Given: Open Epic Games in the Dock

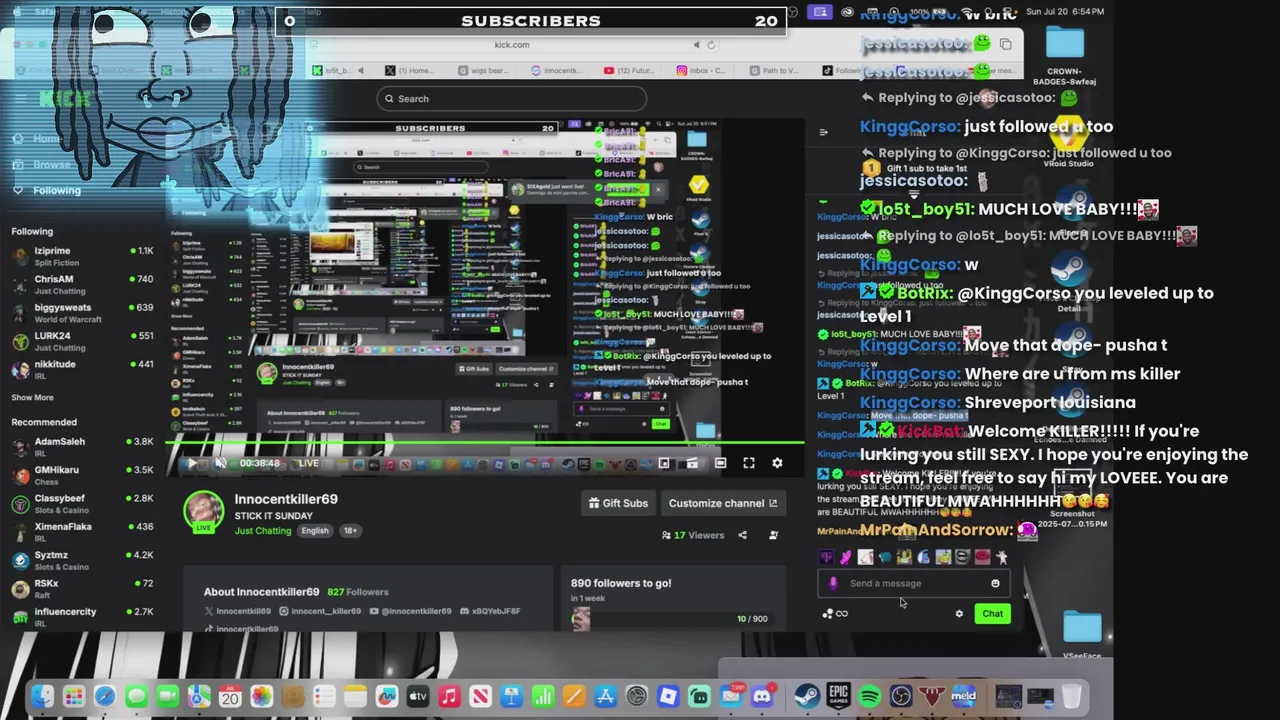Looking at the screenshot, I should coord(838,696).
